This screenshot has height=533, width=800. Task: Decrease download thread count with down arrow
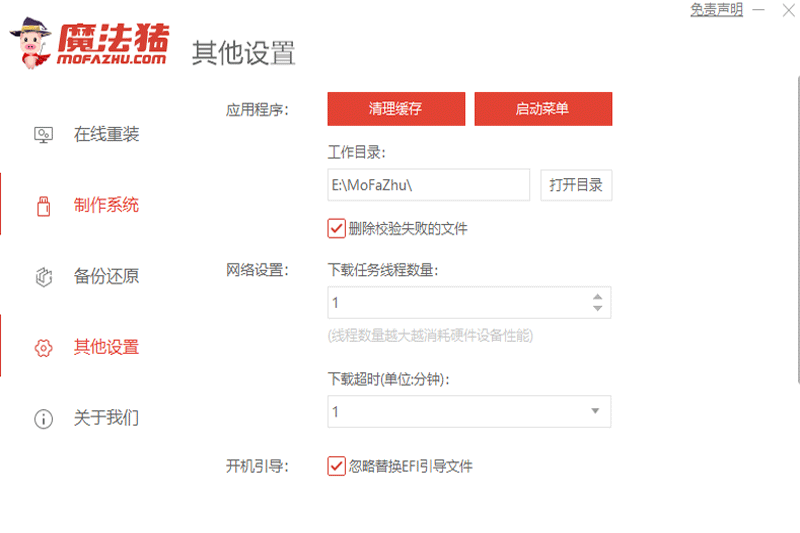[x=597, y=308]
